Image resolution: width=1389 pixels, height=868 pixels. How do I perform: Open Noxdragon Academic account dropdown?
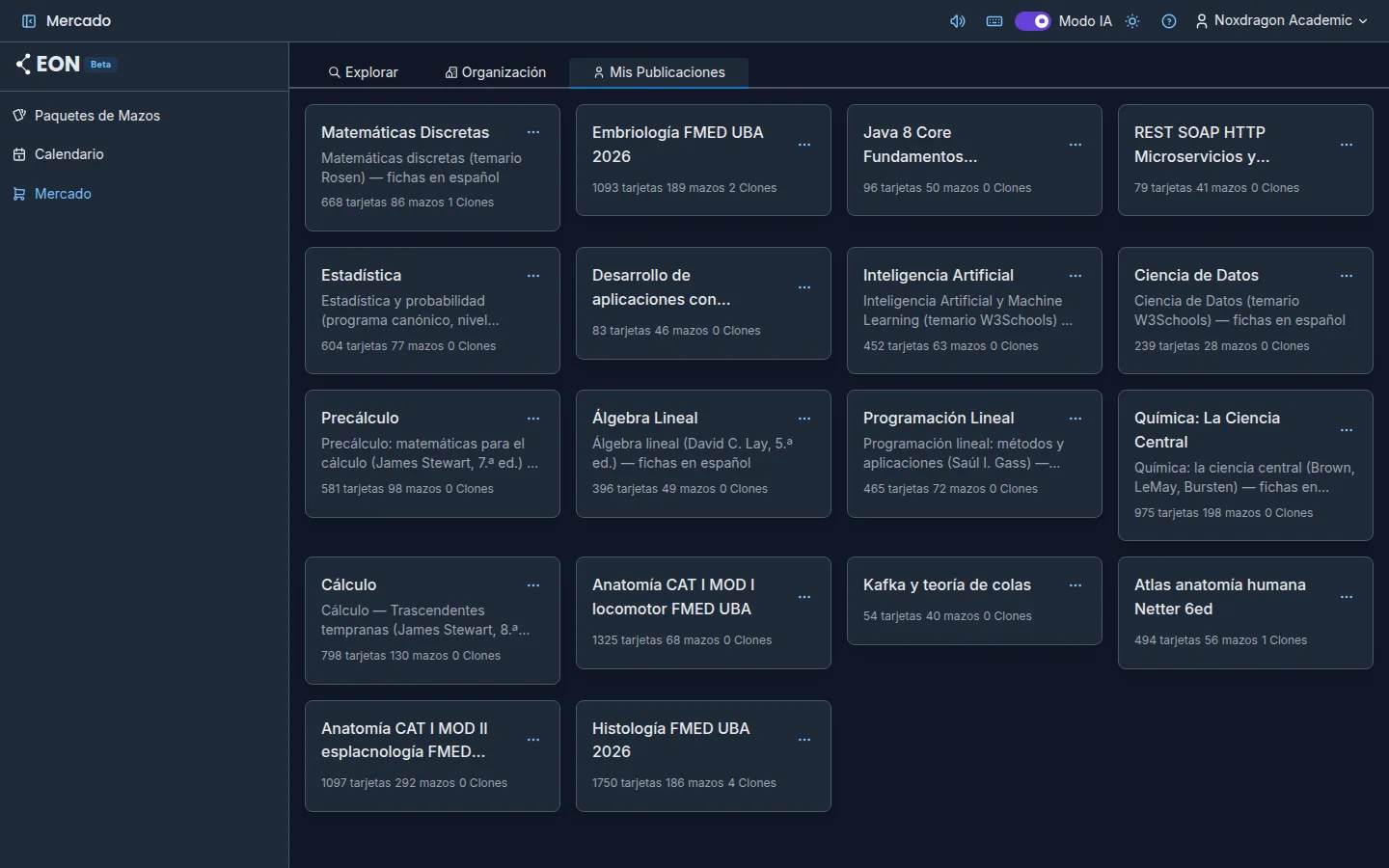1281,21
